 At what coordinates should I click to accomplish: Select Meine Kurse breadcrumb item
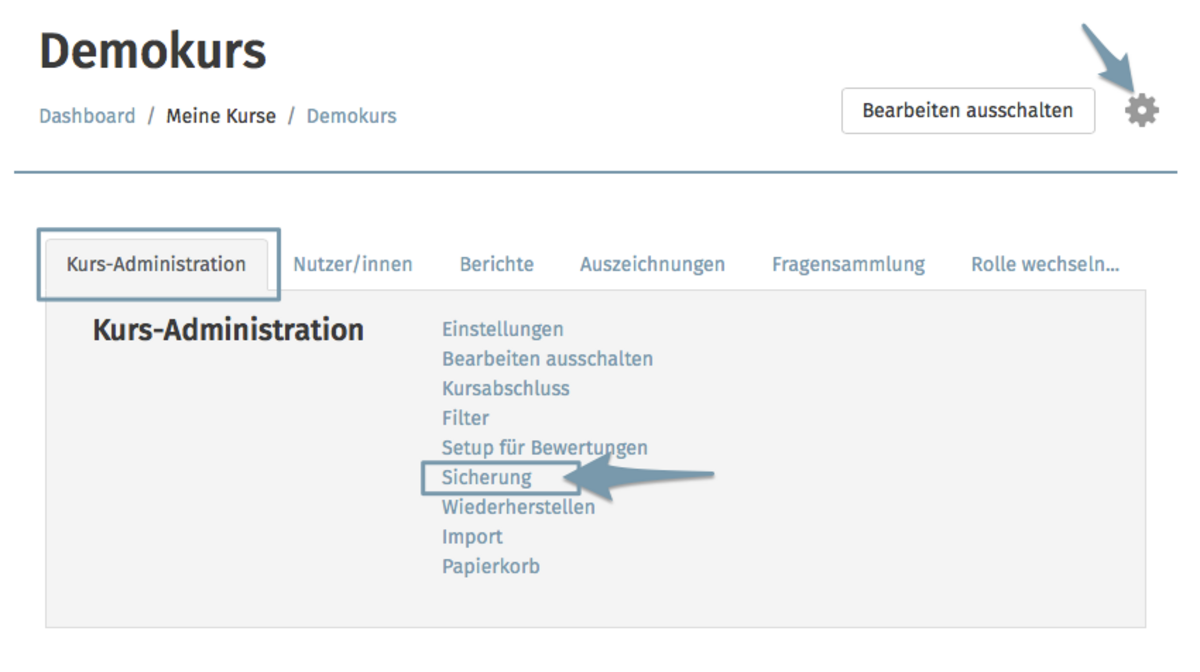pos(221,116)
